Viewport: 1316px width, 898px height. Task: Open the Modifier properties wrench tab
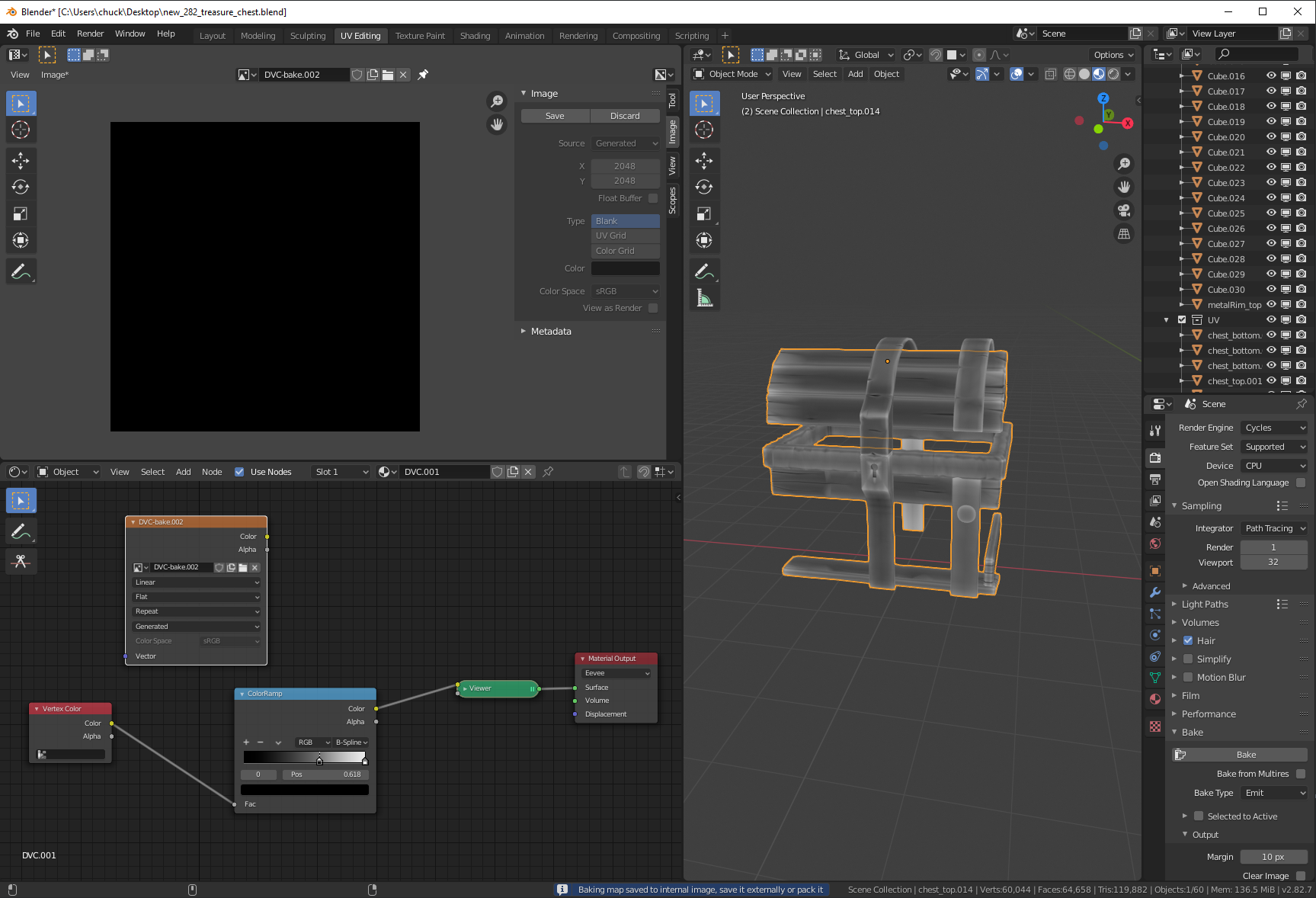click(x=1155, y=592)
